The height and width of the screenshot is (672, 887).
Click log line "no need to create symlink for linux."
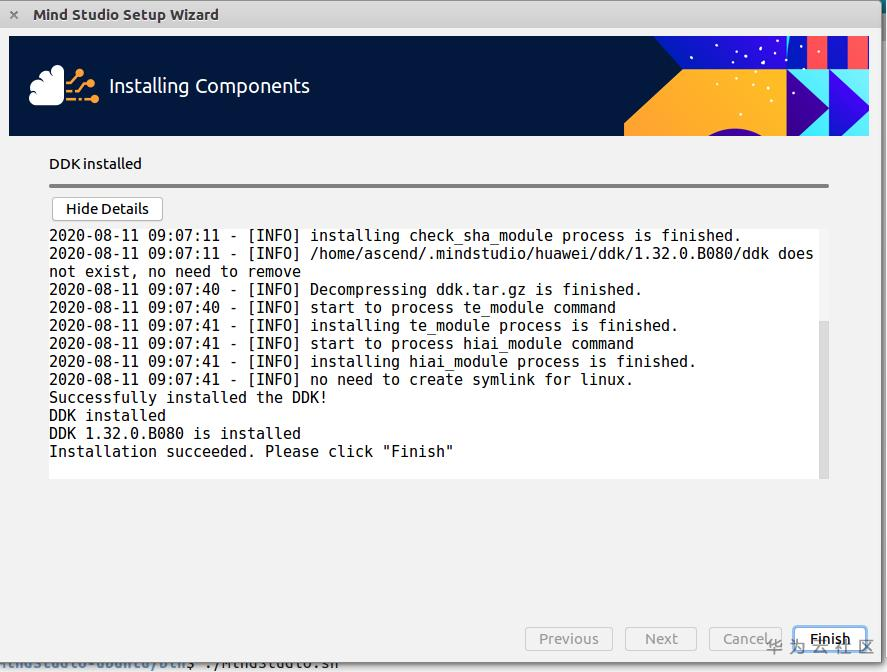[x=341, y=380]
